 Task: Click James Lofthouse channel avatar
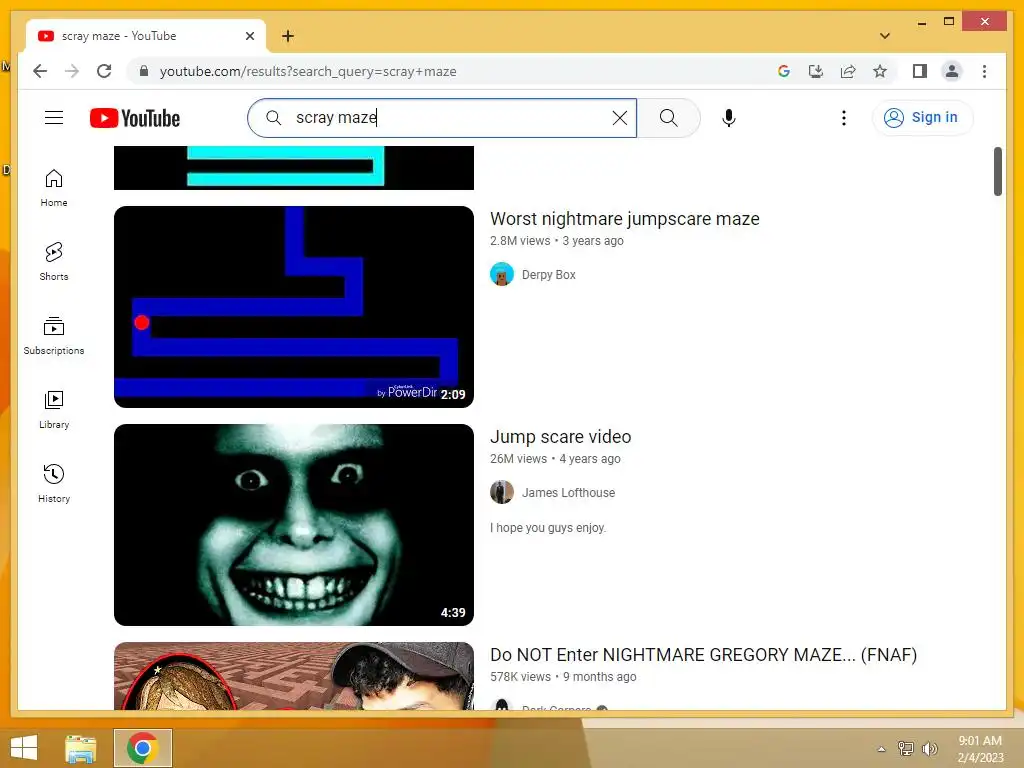(x=502, y=492)
